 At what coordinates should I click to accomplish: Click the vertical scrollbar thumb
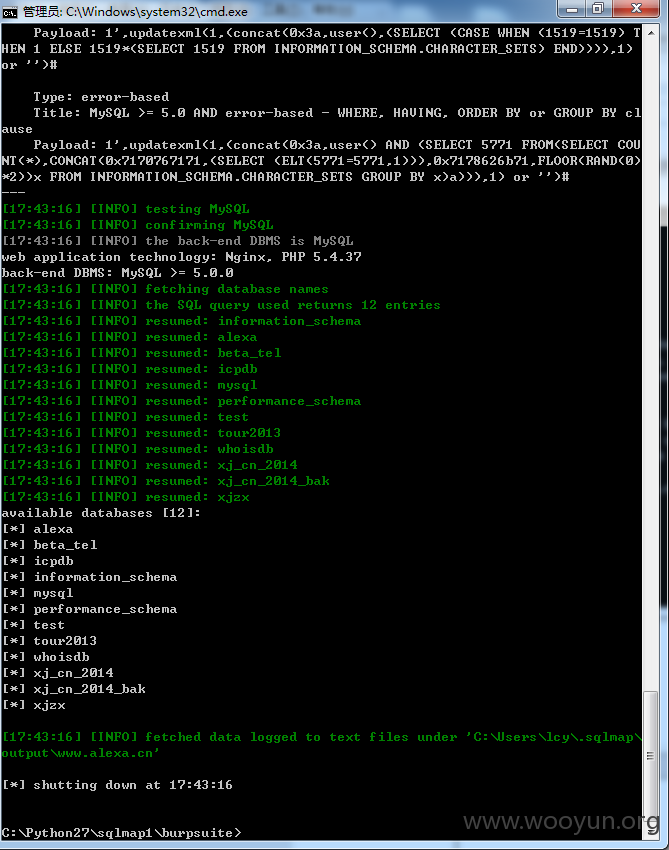point(651,755)
